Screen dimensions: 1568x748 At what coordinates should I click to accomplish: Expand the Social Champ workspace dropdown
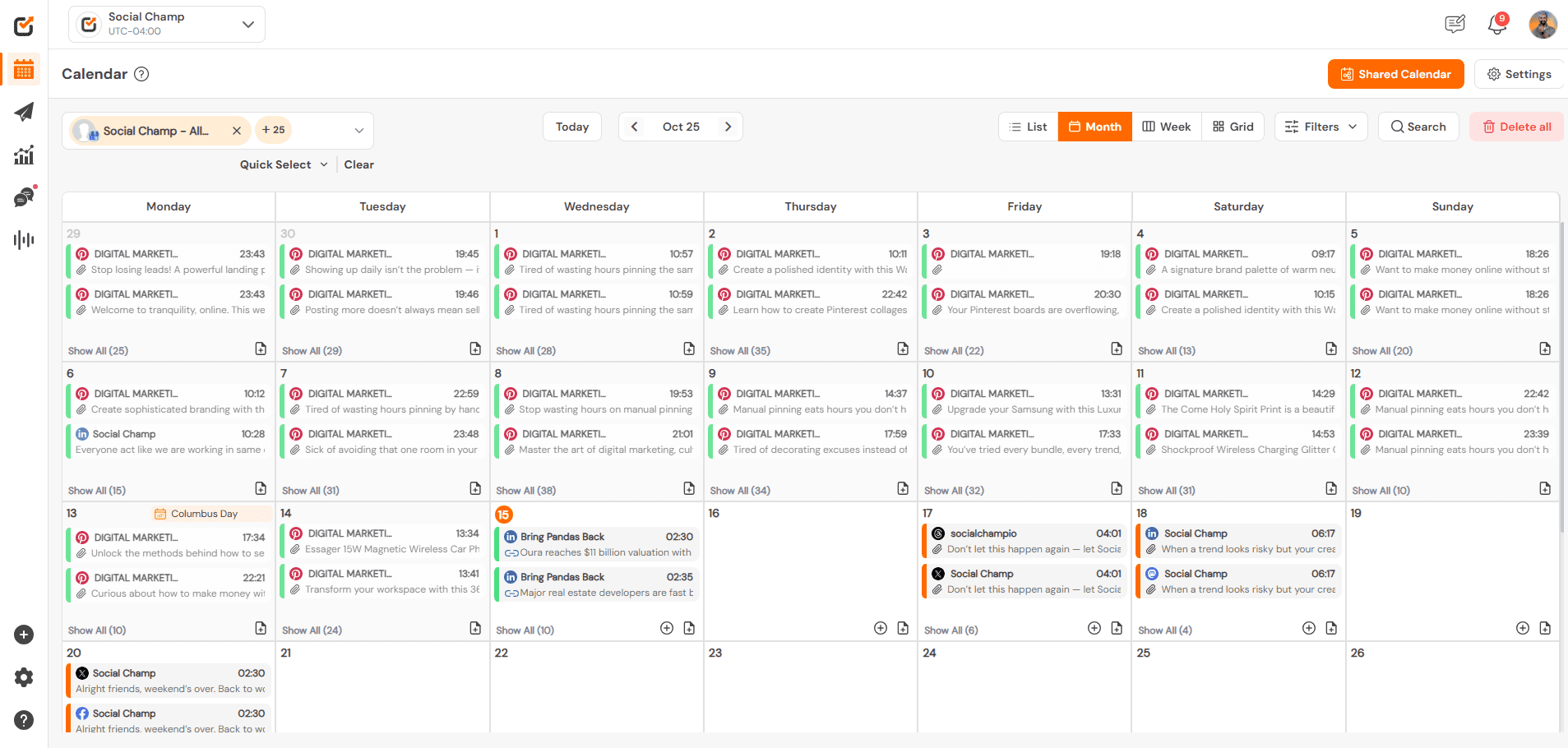point(247,25)
